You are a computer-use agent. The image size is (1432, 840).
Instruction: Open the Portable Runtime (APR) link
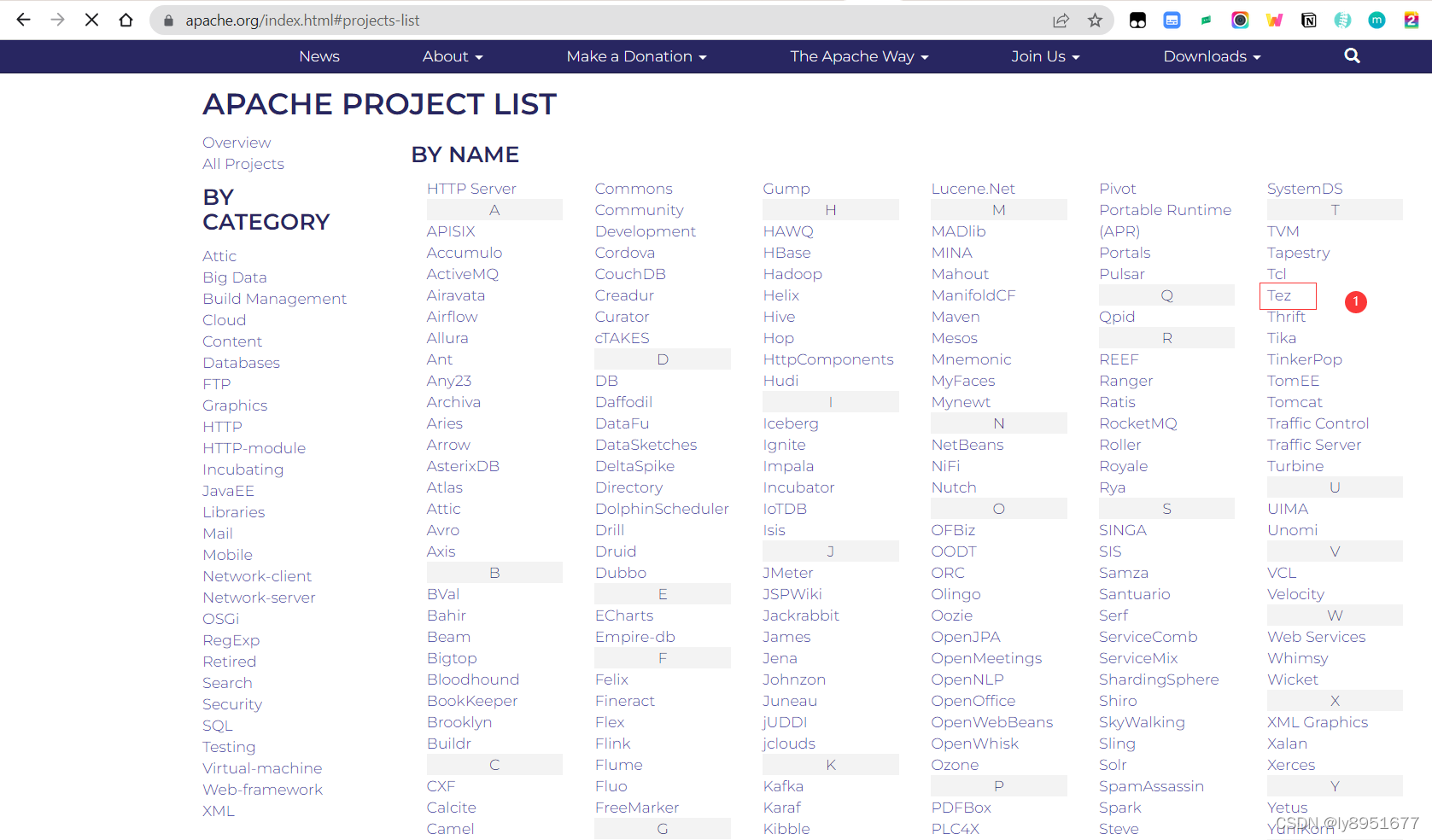(x=1165, y=220)
